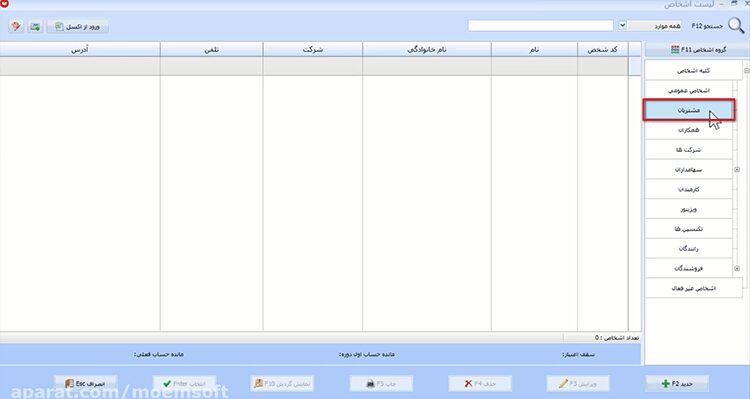750x399 pixels.
Task: Sort by نام column header
Action: 534,49
